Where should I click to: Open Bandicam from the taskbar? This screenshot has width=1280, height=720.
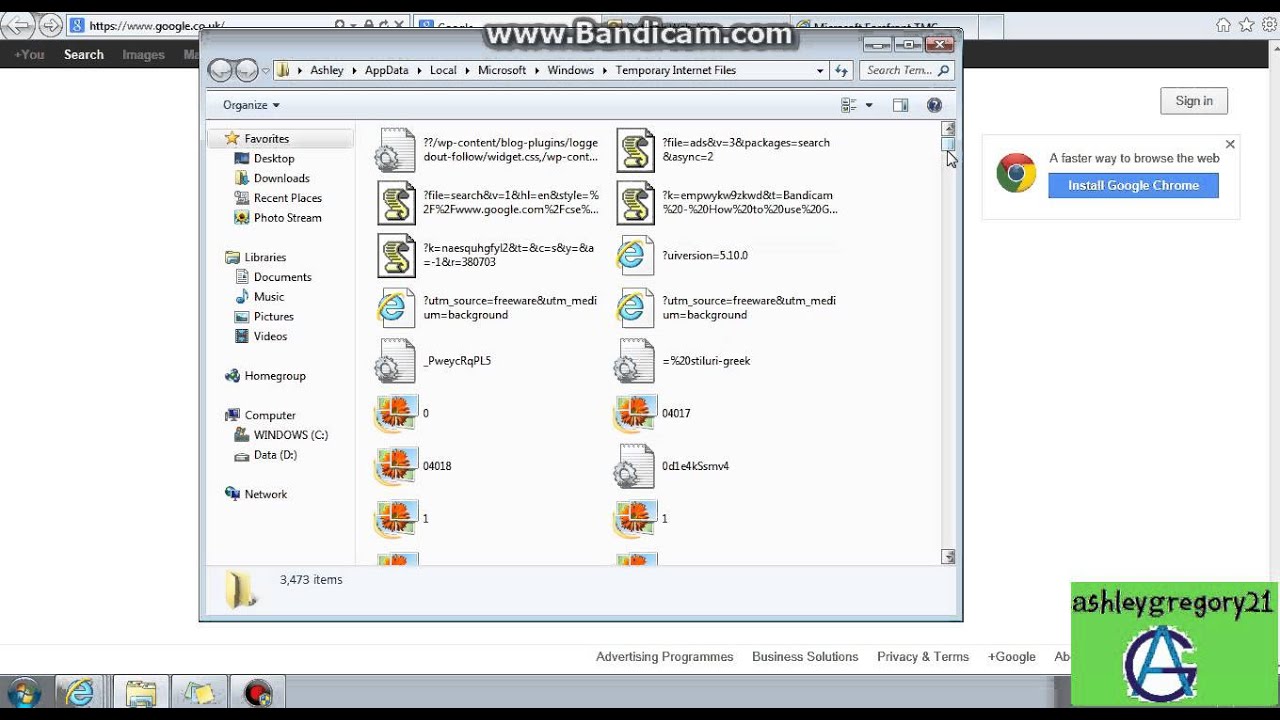258,692
